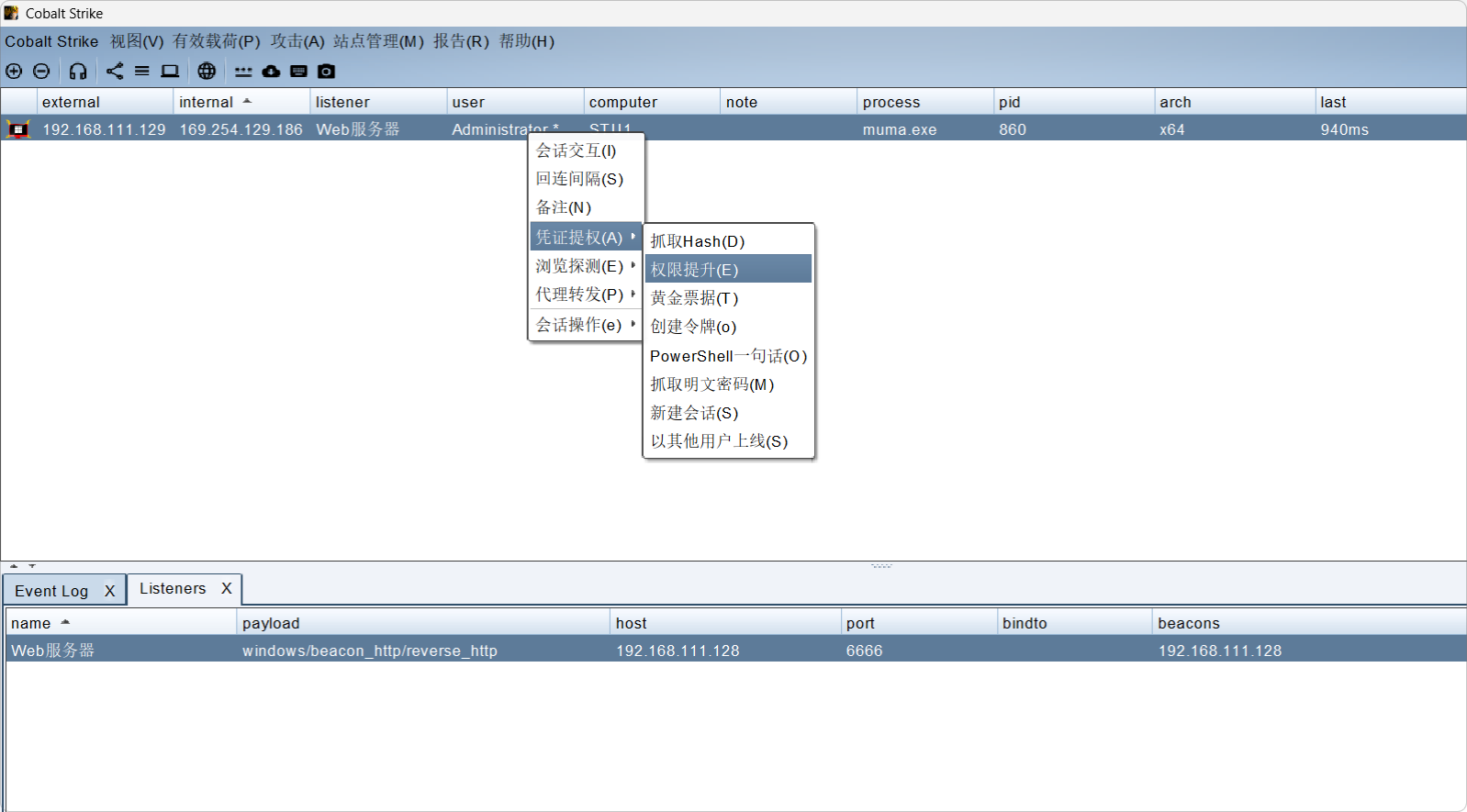Image resolution: width=1467 pixels, height=812 pixels.
Task: Click the disconnect (minus circle) toolbar icon
Action: 41,71
